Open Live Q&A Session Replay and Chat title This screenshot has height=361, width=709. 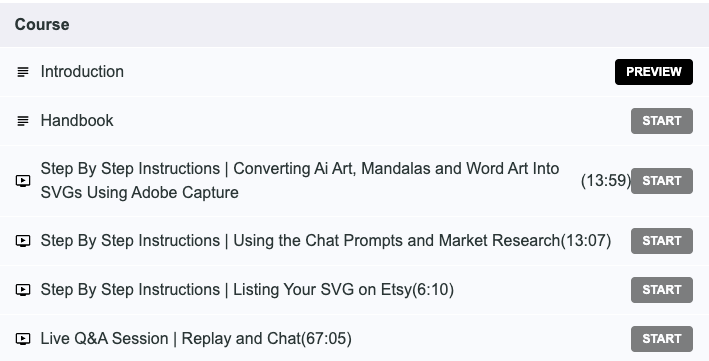(170, 338)
